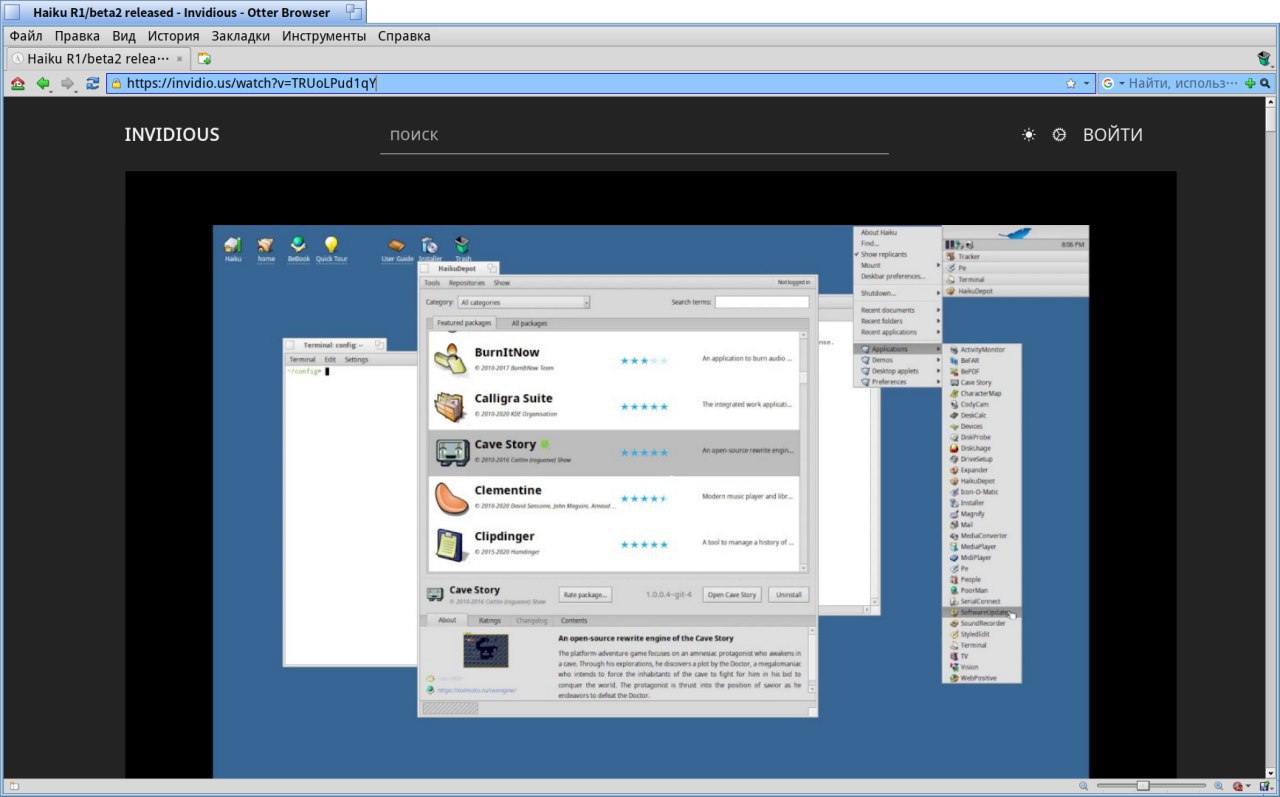Open the Закладки menu
The width and height of the screenshot is (1280, 797).
(241, 36)
